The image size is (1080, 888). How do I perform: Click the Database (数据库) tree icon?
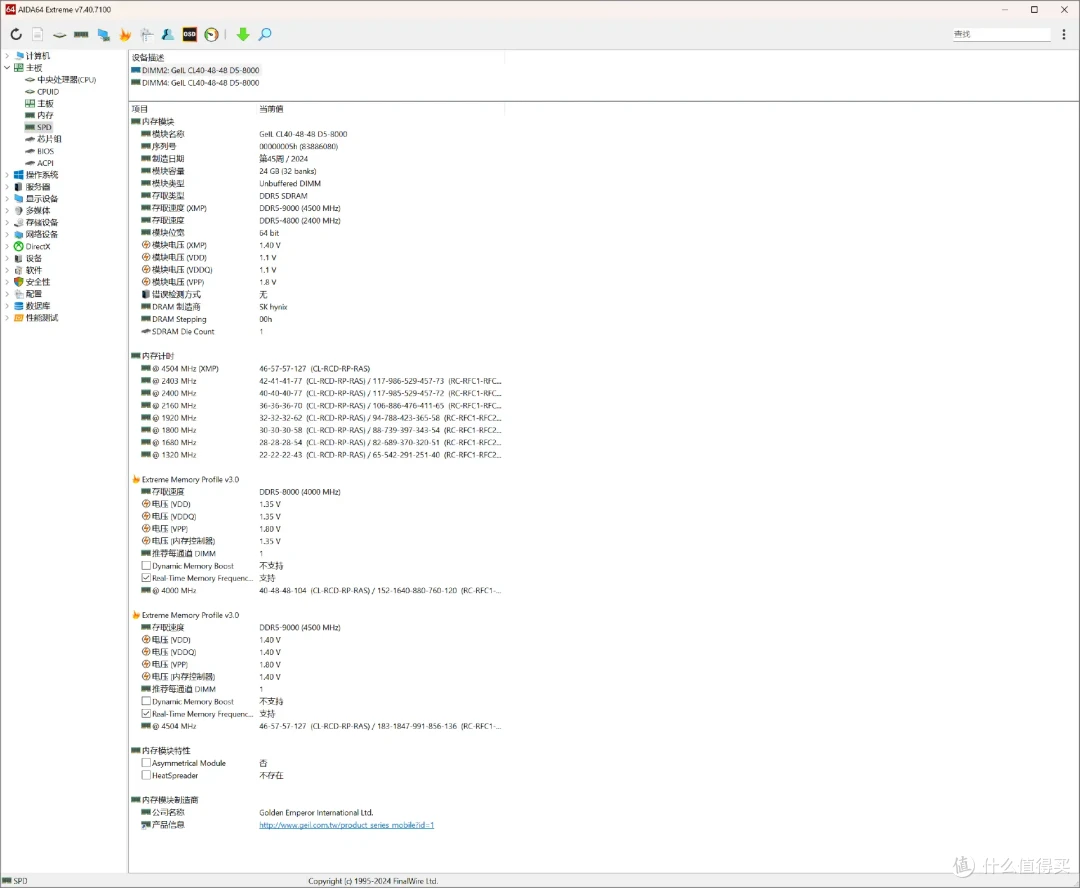(x=19, y=306)
